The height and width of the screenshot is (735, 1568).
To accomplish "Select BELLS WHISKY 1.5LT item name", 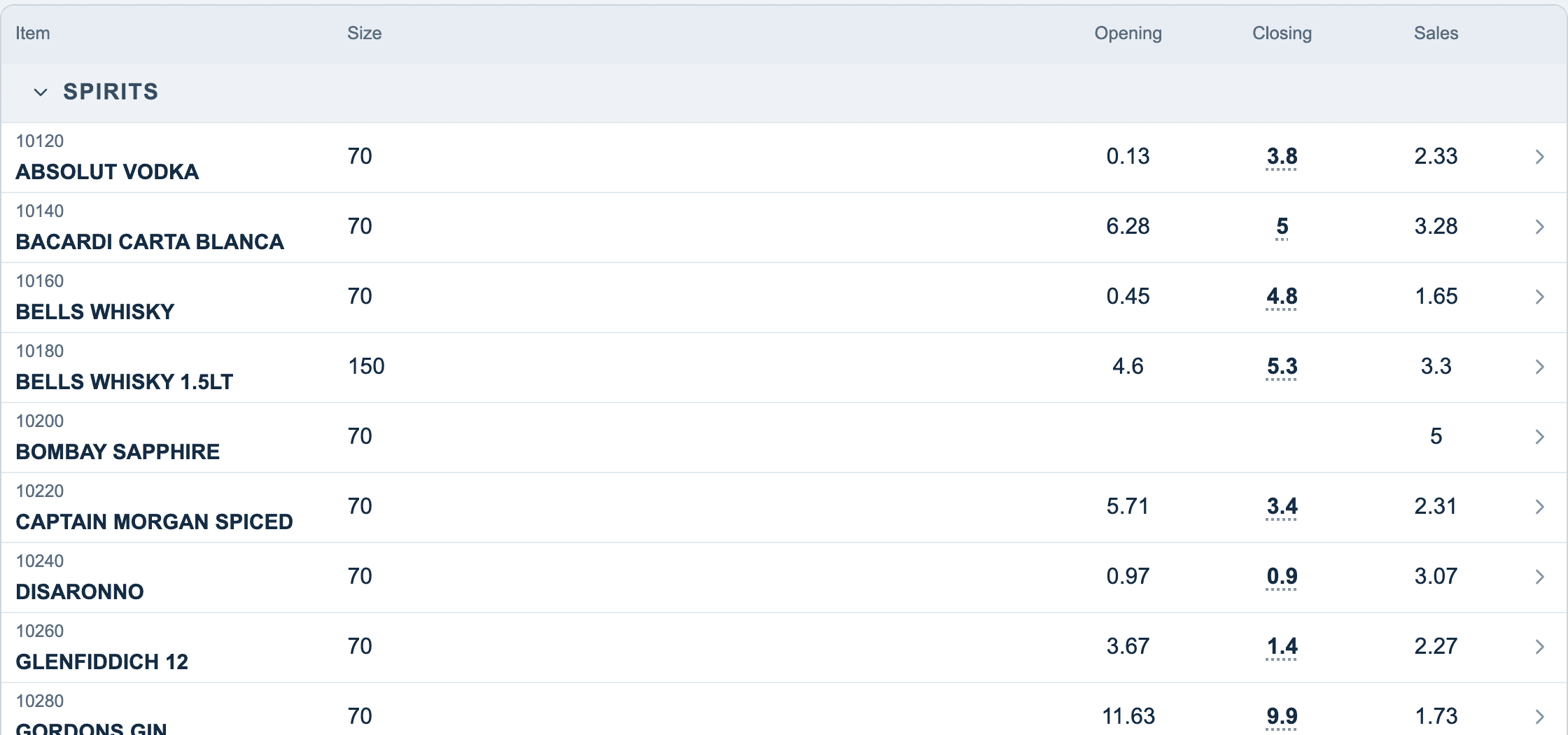I will click(124, 381).
